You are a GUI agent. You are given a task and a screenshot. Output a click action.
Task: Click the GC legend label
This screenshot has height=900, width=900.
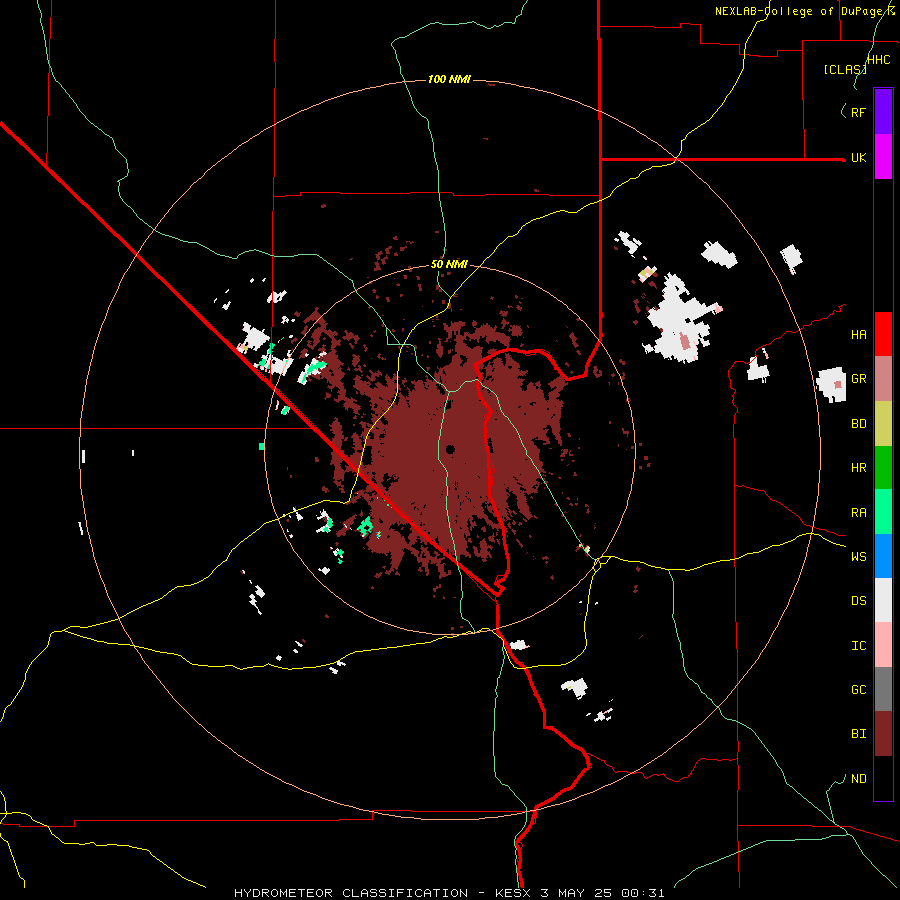pos(858,690)
